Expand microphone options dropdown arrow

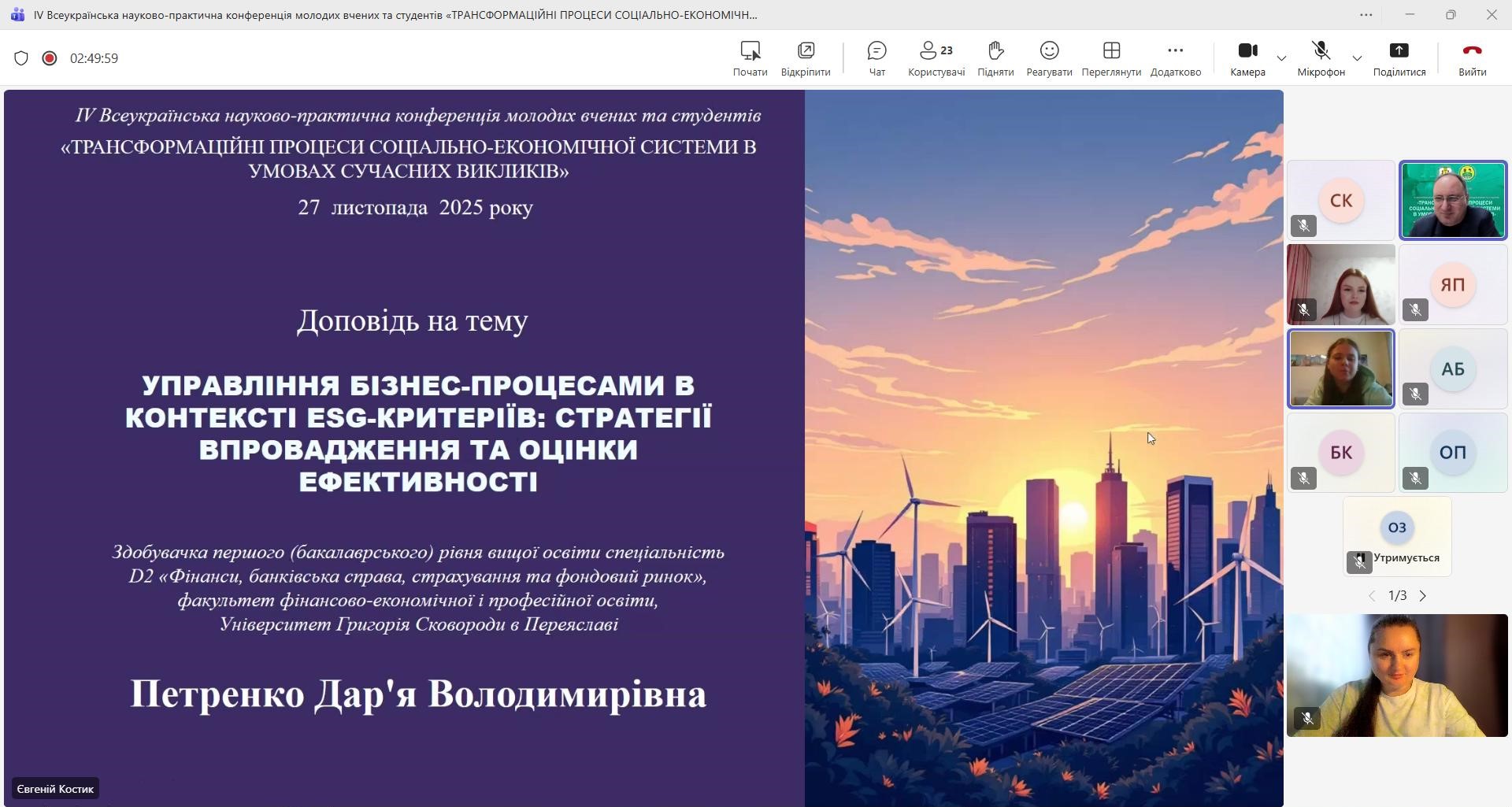click(1357, 58)
